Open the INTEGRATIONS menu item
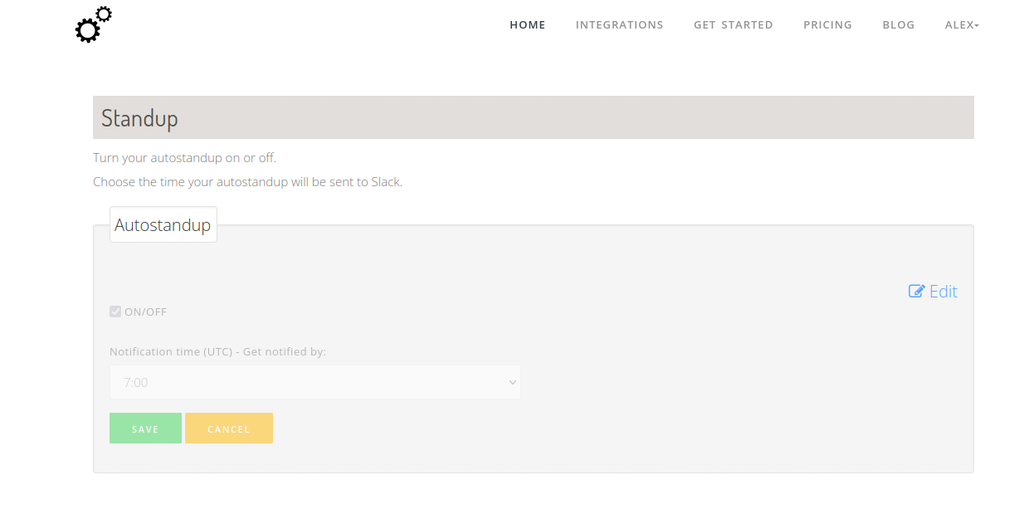The image size is (1024, 512). coord(619,25)
